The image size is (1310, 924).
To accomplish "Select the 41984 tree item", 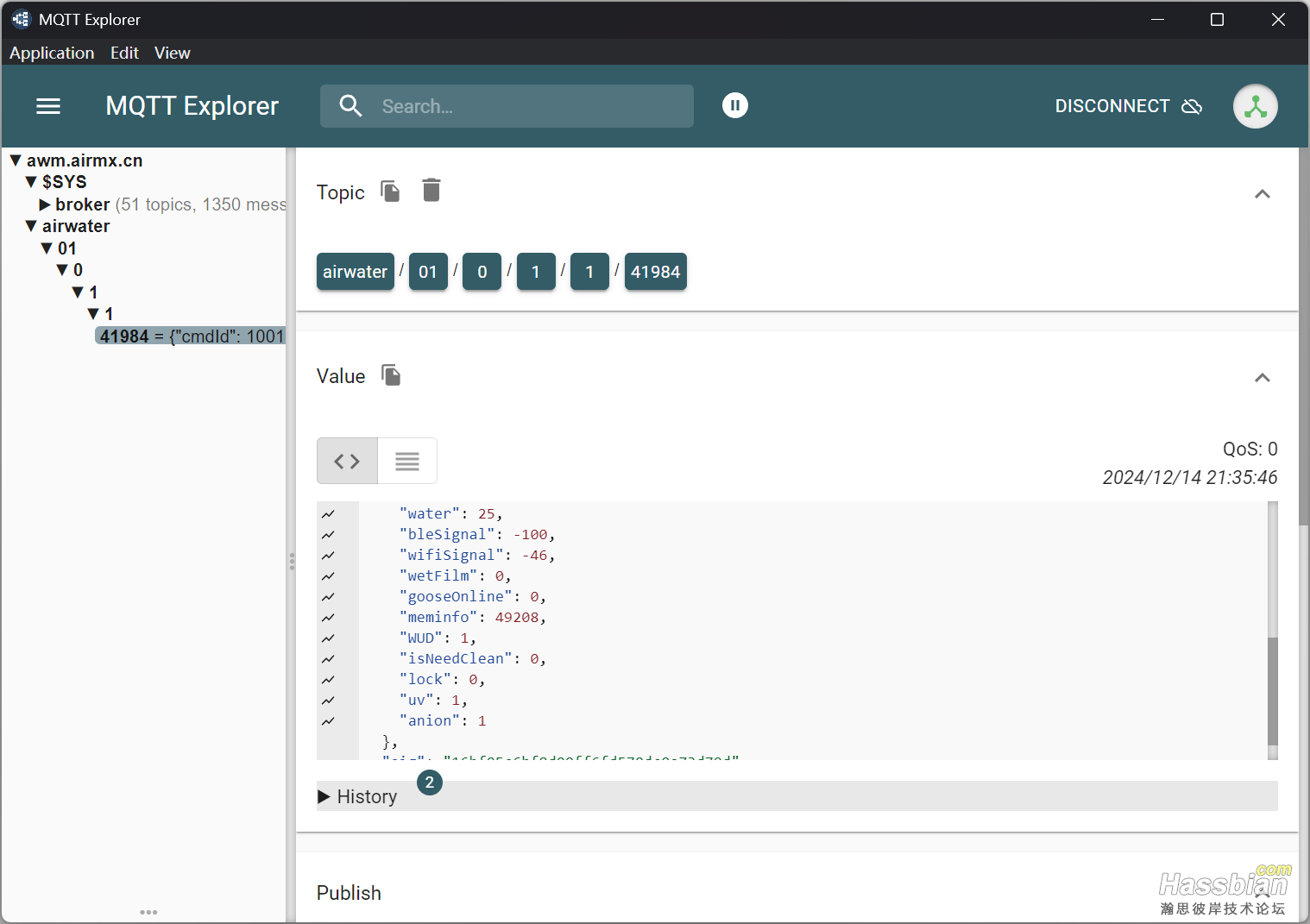I will (191, 336).
